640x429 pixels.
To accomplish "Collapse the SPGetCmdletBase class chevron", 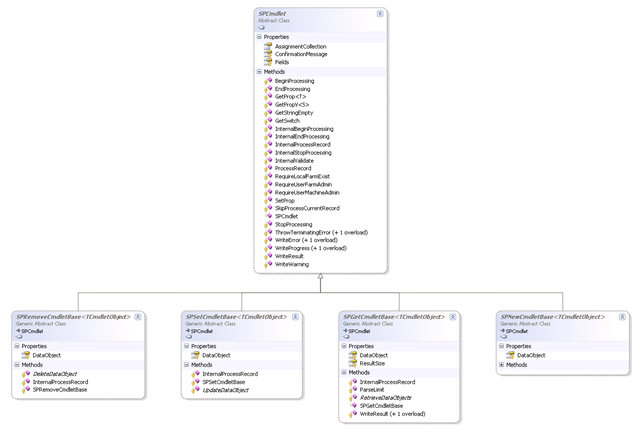I will pyautogui.click(x=453, y=317).
